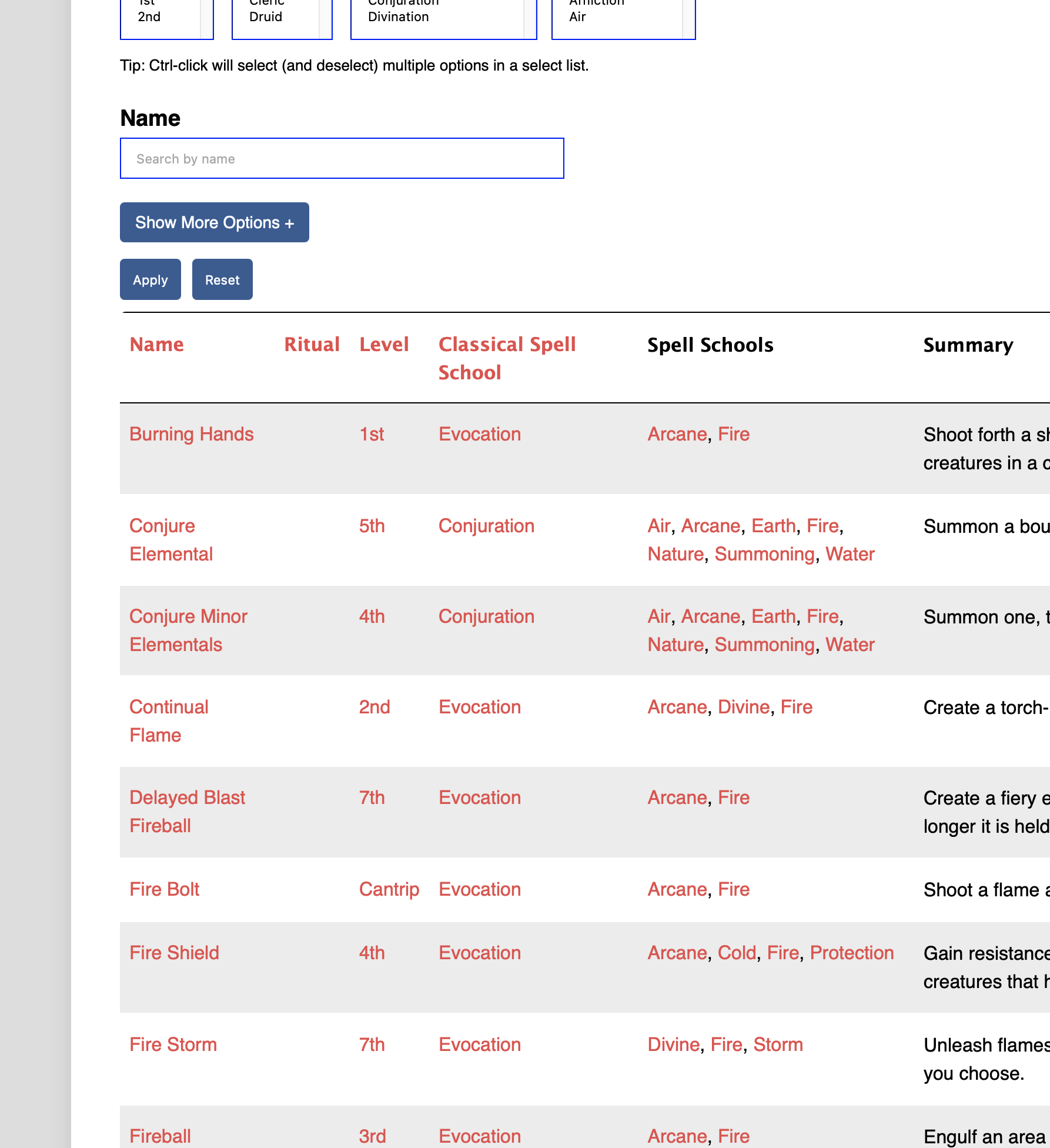
Task: Click Fire school in Continual Flame row
Action: point(797,707)
